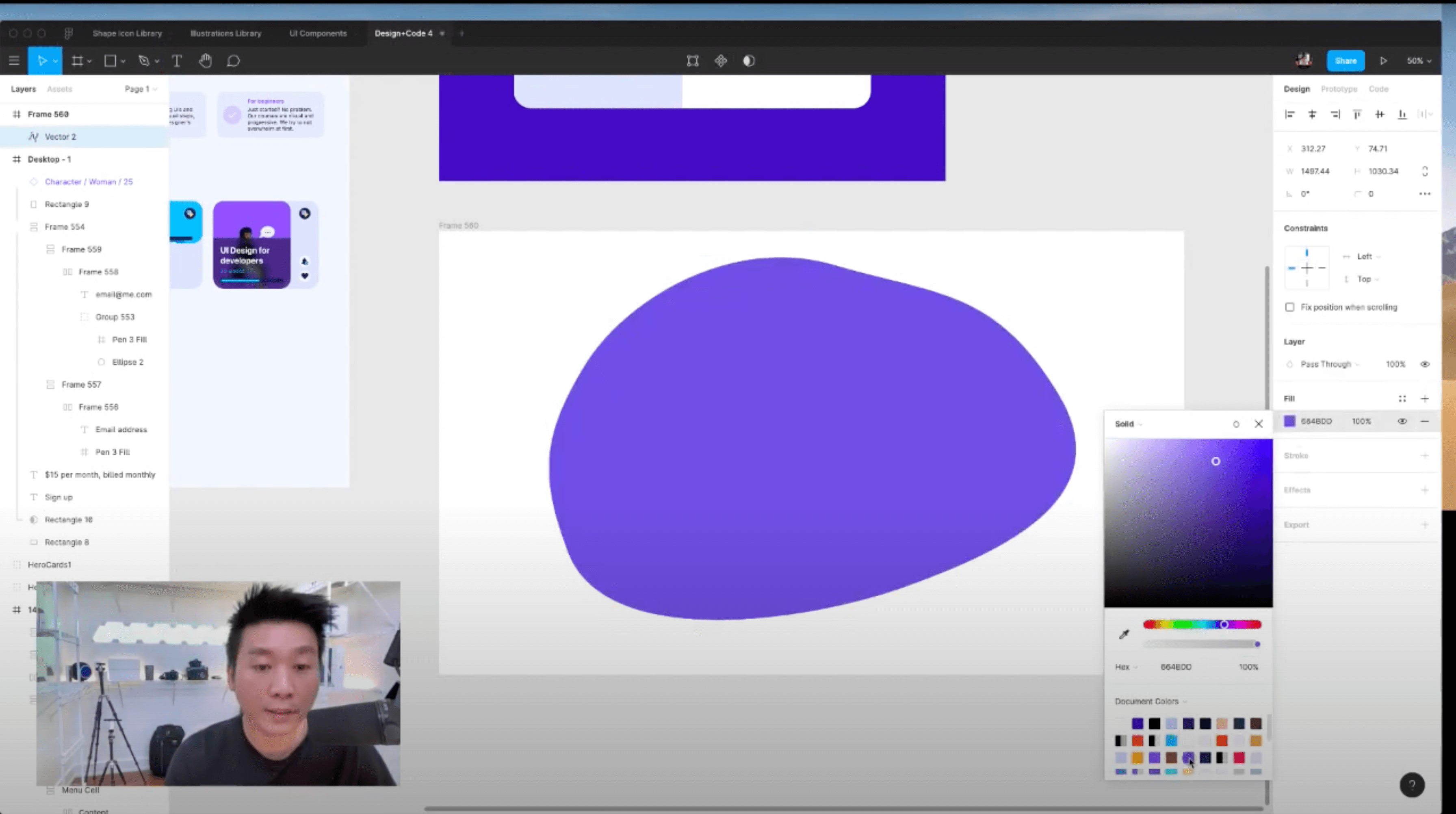Screen dimensions: 1456x814
Task: Select the Hand tool
Action: pyautogui.click(x=205, y=61)
